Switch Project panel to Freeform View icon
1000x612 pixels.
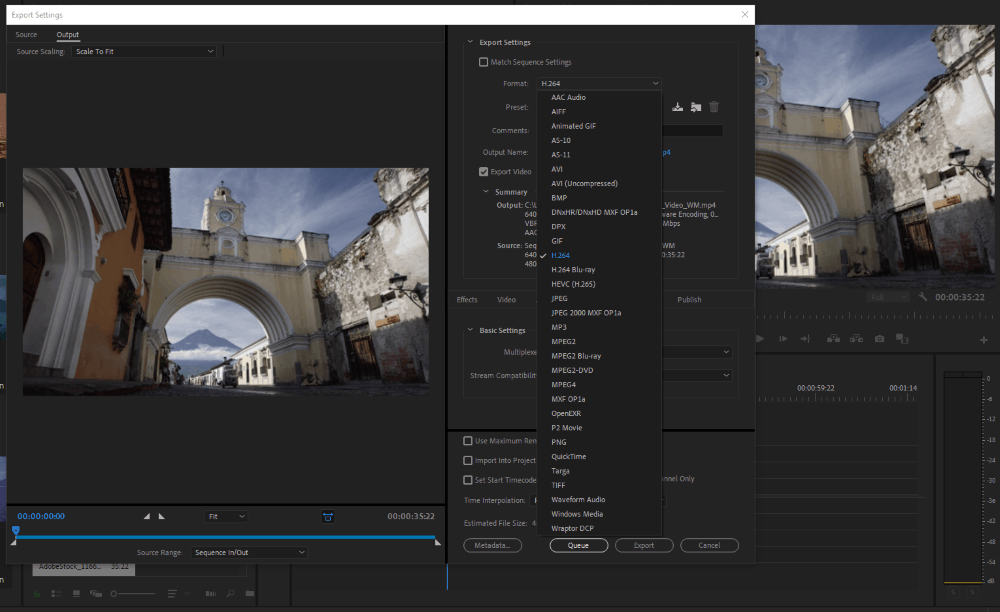[96, 594]
